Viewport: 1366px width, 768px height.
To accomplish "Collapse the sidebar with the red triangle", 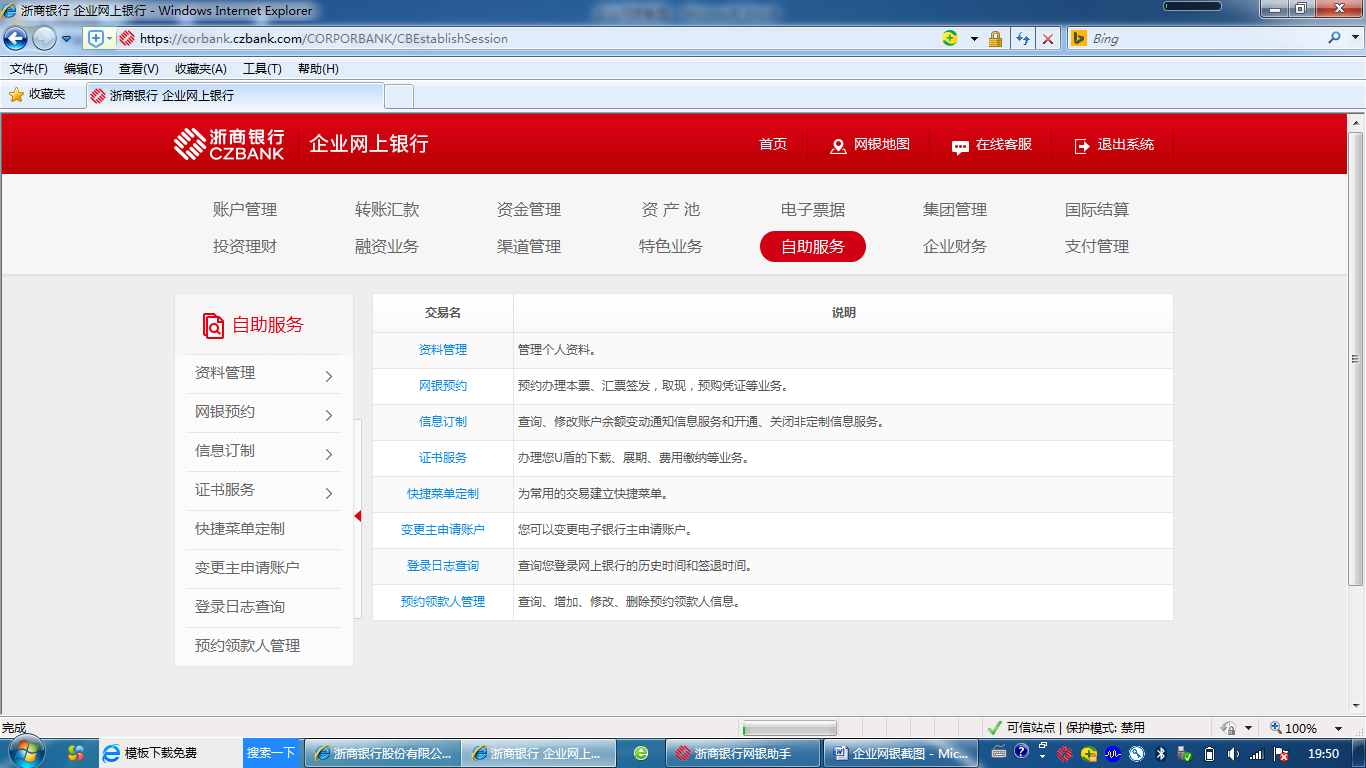I will (357, 516).
